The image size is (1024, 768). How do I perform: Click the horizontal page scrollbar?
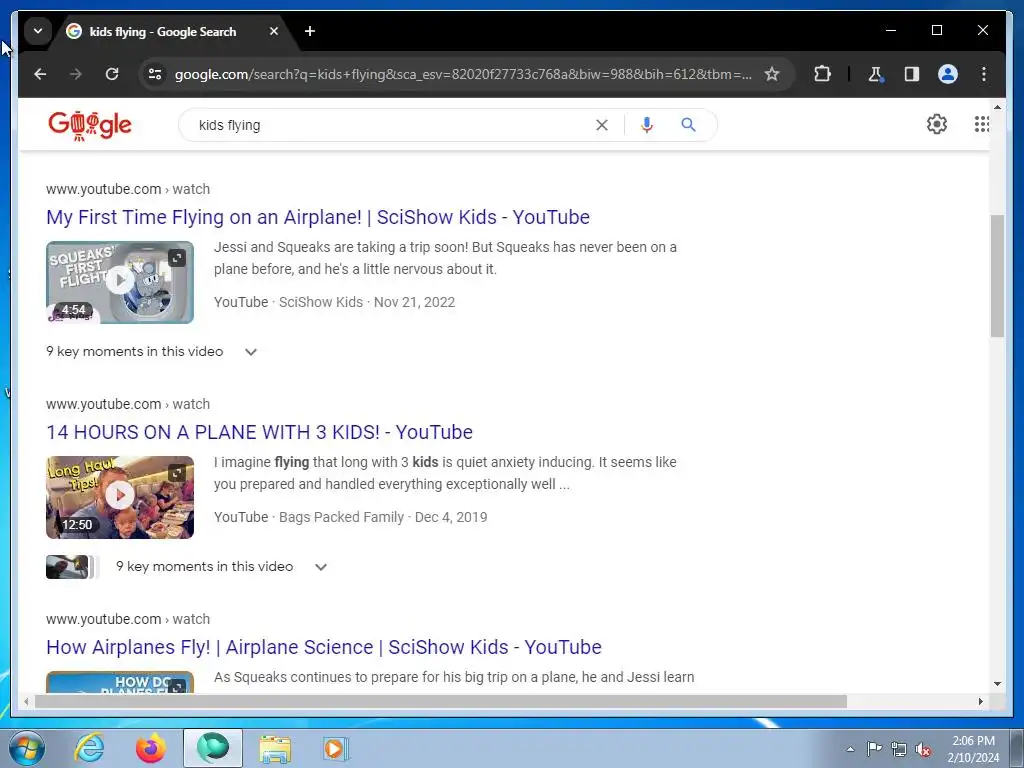click(x=441, y=701)
